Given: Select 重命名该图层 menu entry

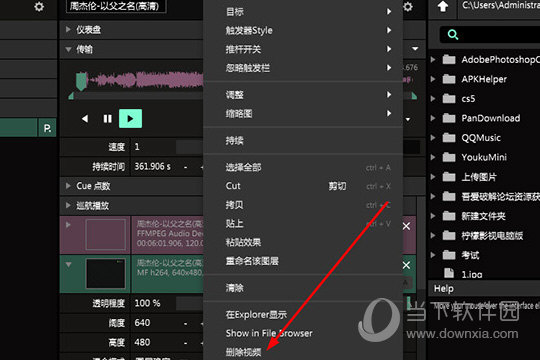Looking at the screenshot, I should click(303, 261).
